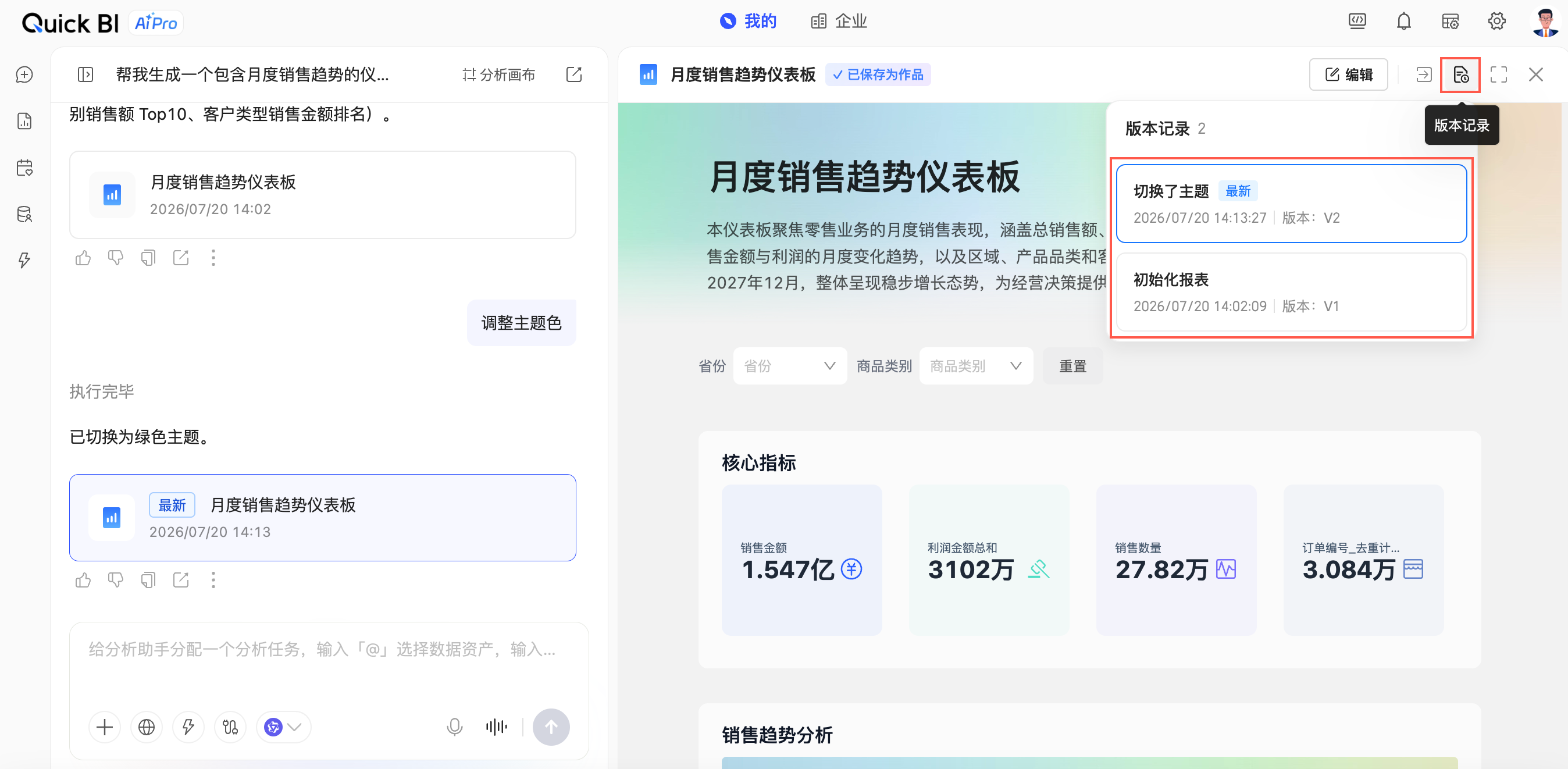
Task: Open the 省份 filter dropdown
Action: (790, 366)
